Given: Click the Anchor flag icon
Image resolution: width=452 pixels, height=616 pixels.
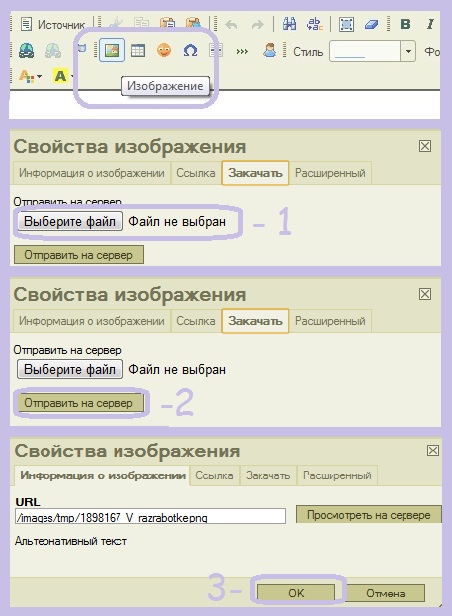Looking at the screenshot, I should pos(82,49).
